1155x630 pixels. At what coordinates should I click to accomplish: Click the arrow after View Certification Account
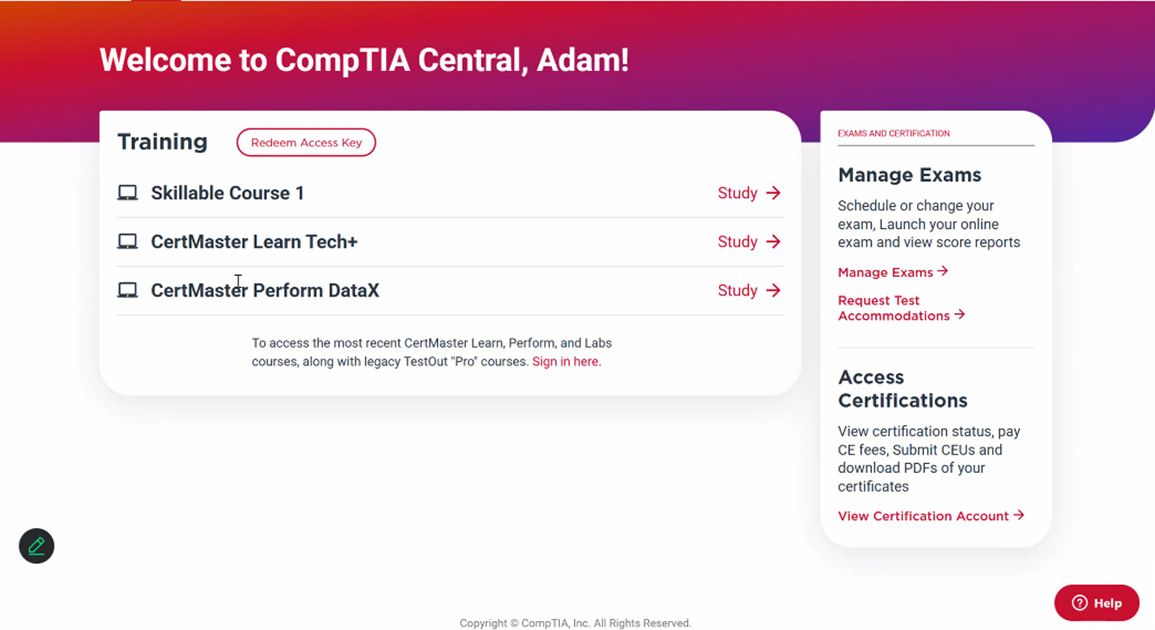pos(1019,515)
